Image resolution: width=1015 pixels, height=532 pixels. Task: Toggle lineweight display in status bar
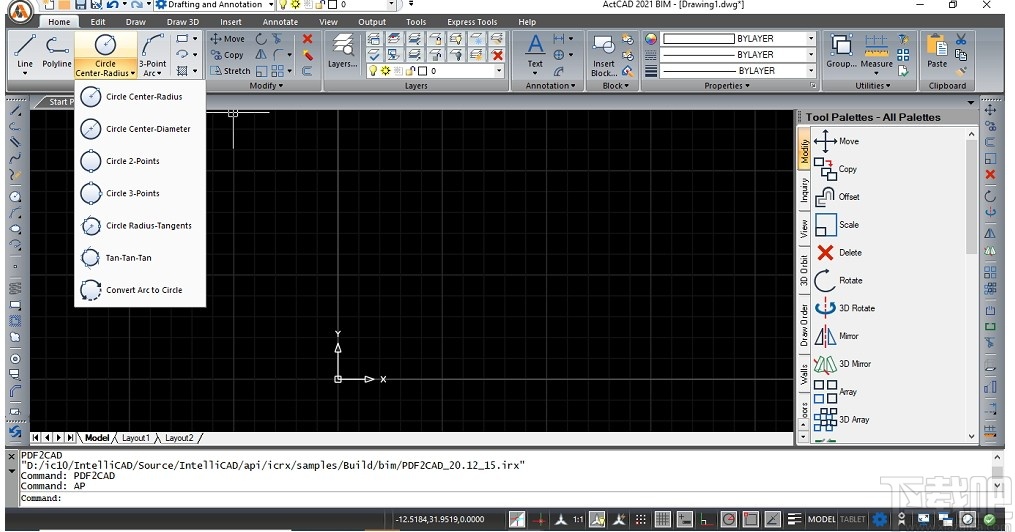point(795,519)
